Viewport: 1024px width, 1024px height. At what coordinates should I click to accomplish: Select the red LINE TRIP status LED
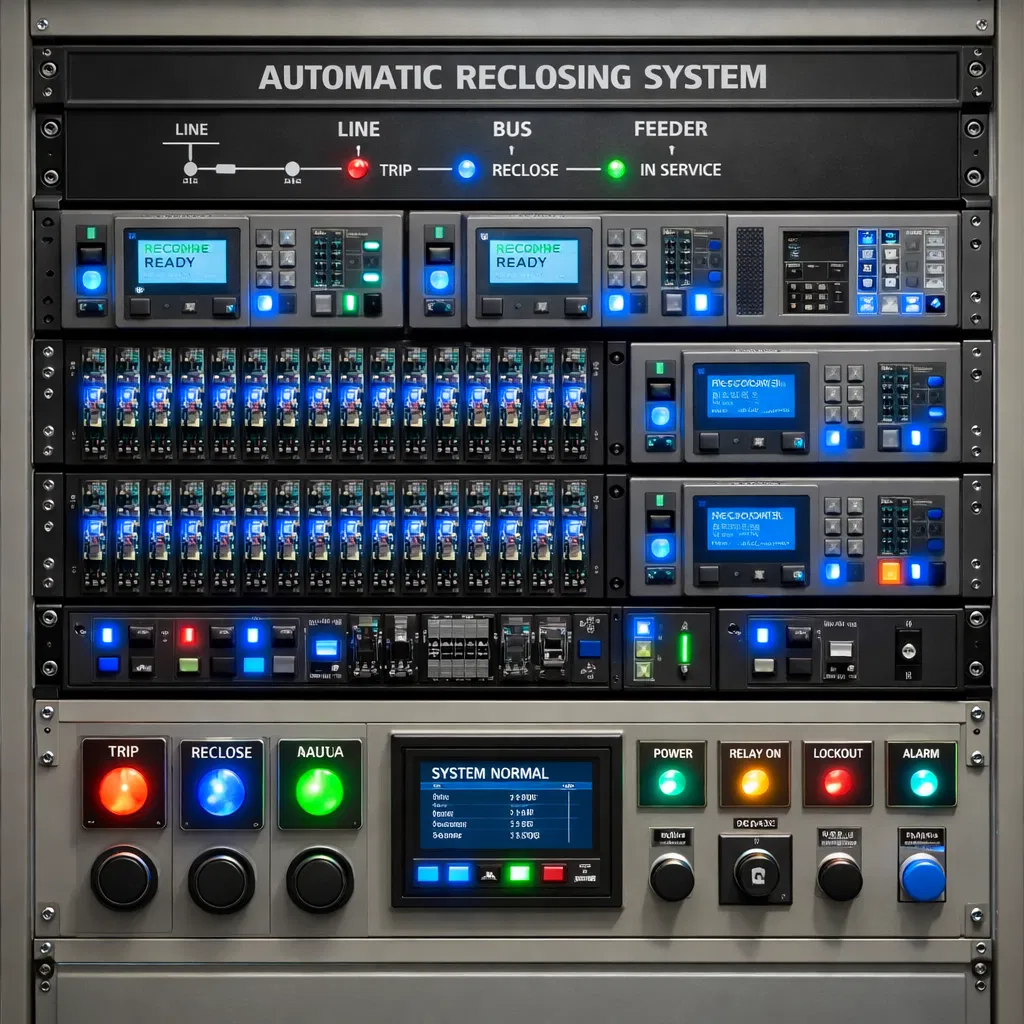pyautogui.click(x=357, y=168)
